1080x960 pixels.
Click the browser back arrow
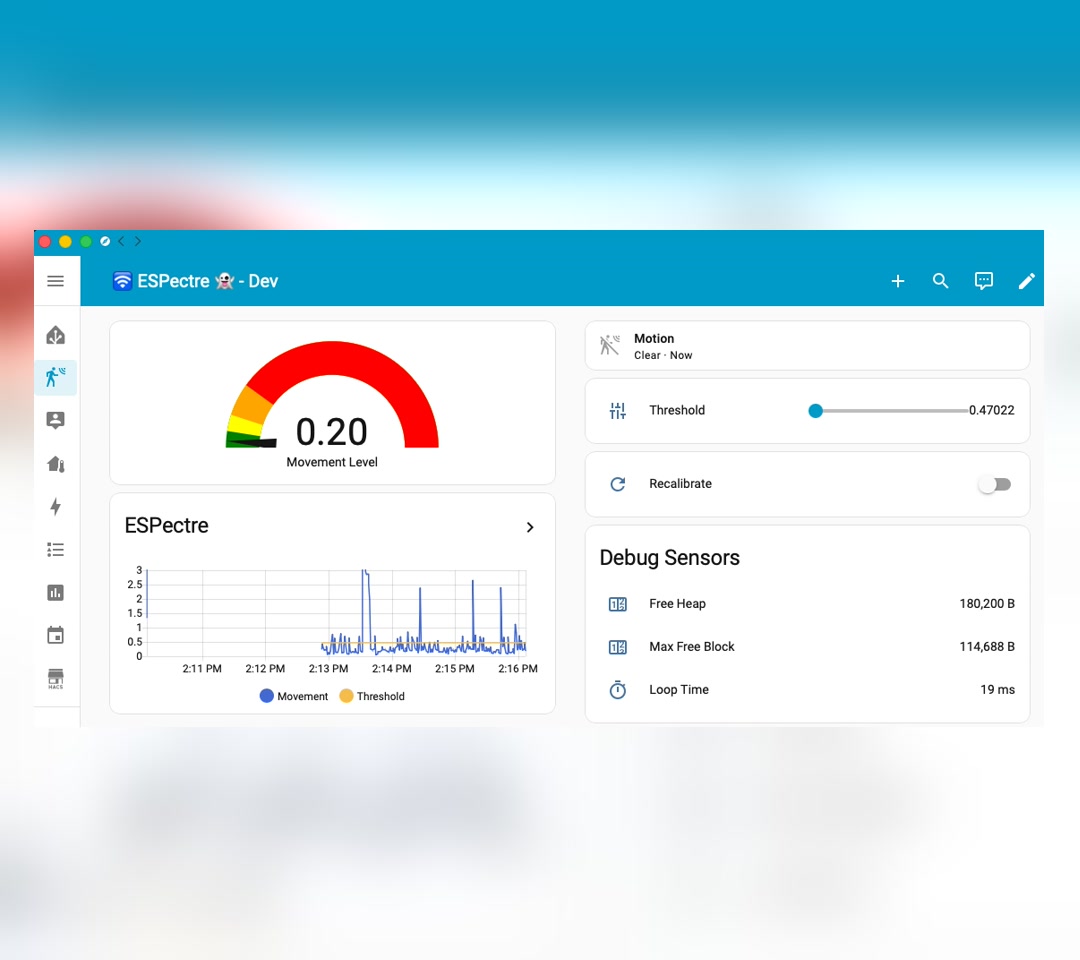click(x=121, y=241)
